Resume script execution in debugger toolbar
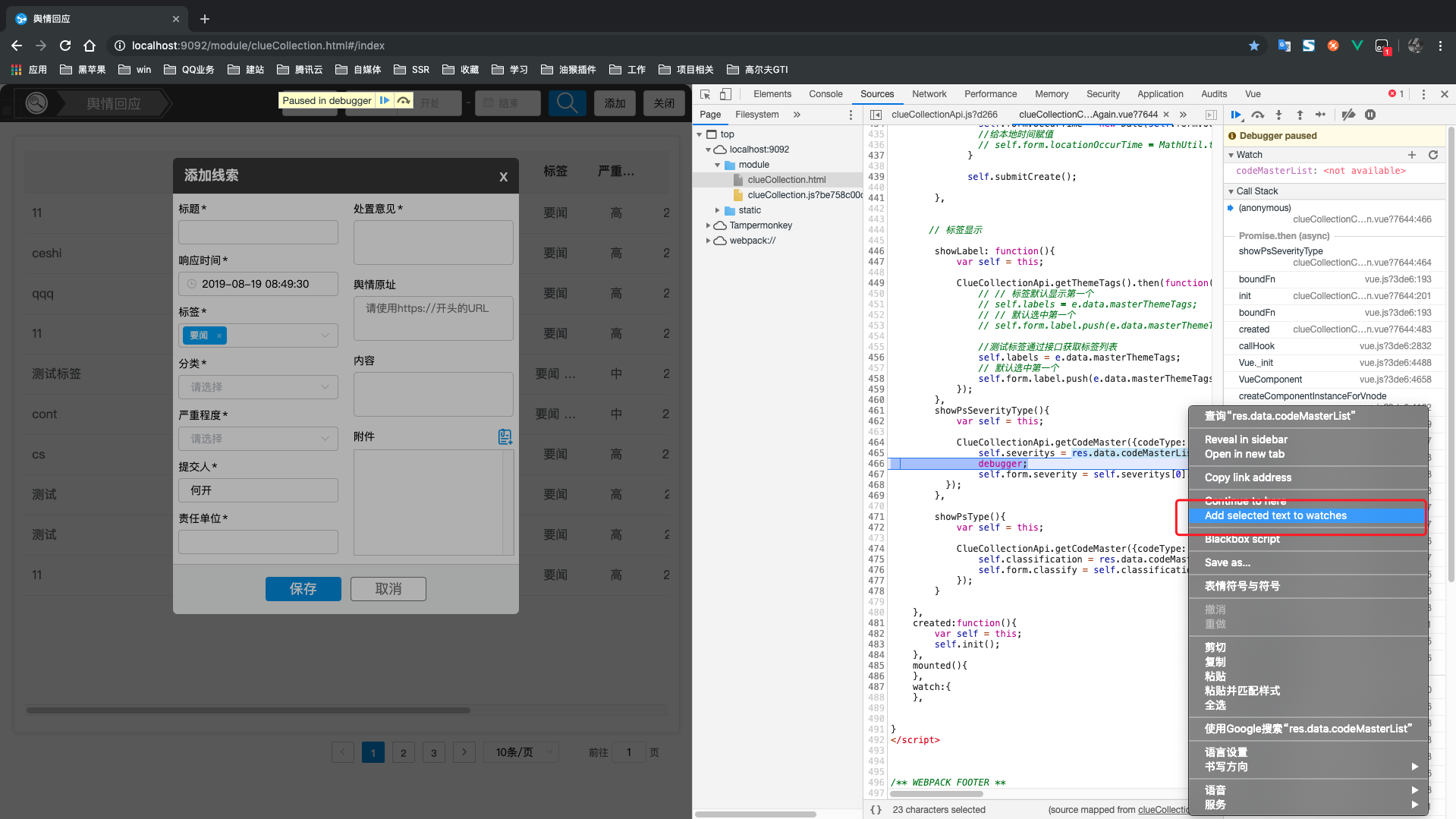1456x819 pixels. pos(1236,115)
